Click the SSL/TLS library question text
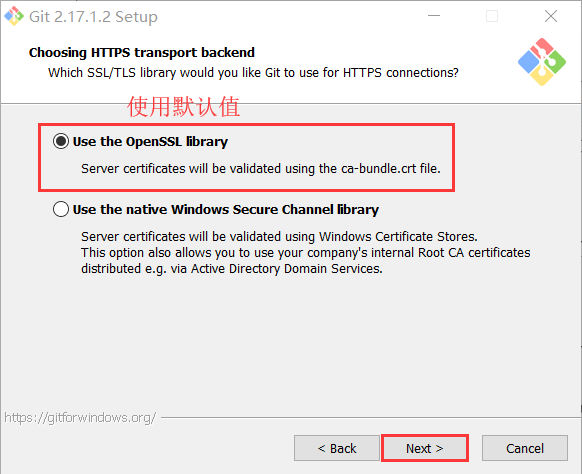Image resolution: width=582 pixels, height=474 pixels. (x=253, y=73)
